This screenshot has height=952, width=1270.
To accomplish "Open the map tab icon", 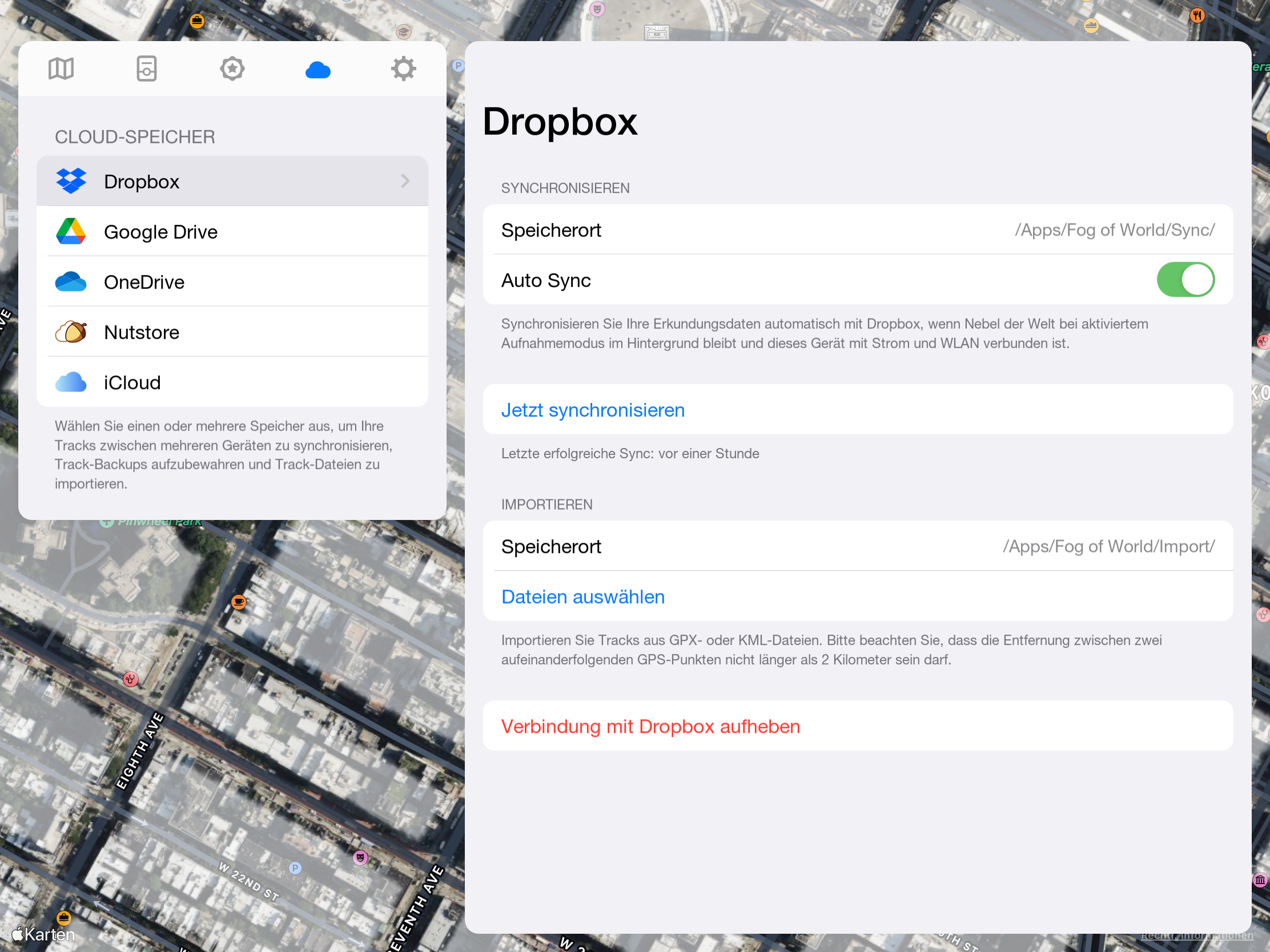I will click(x=61, y=69).
